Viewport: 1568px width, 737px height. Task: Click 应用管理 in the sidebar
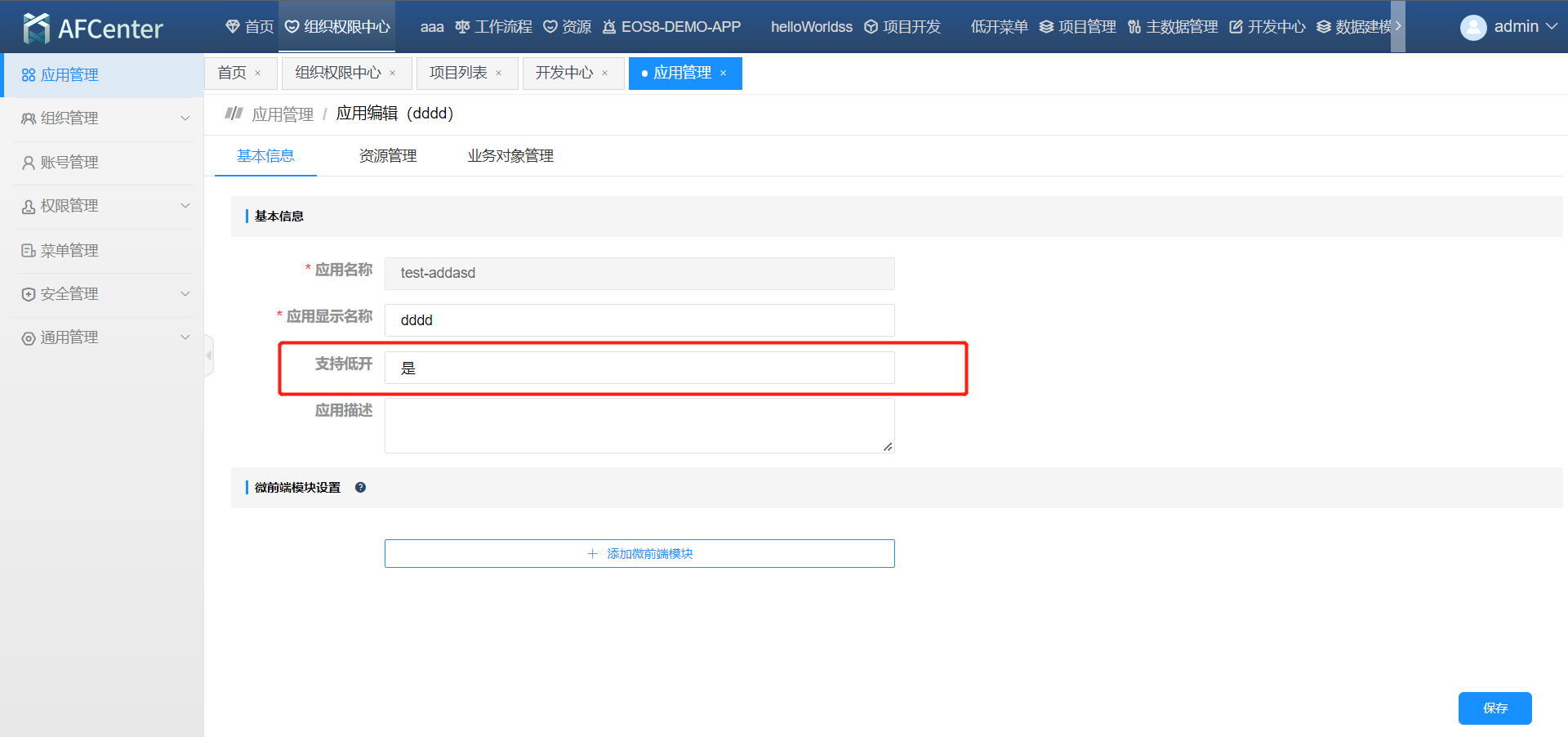point(69,75)
